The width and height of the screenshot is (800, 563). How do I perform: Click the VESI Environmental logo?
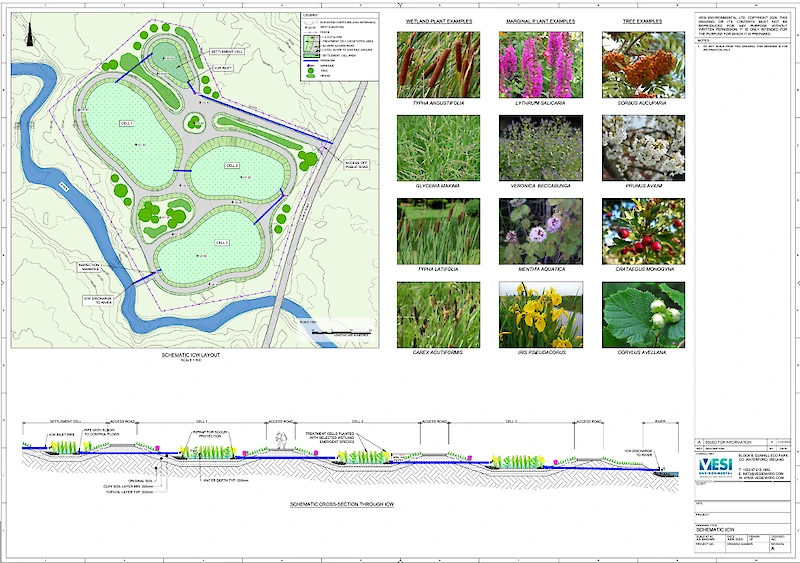(x=716, y=467)
